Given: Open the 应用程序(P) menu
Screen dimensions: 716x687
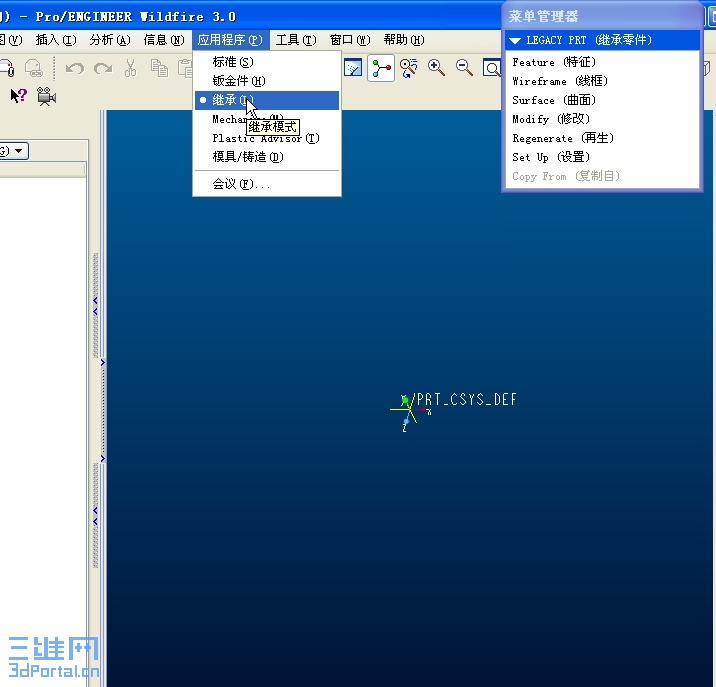Looking at the screenshot, I should click(230, 40).
